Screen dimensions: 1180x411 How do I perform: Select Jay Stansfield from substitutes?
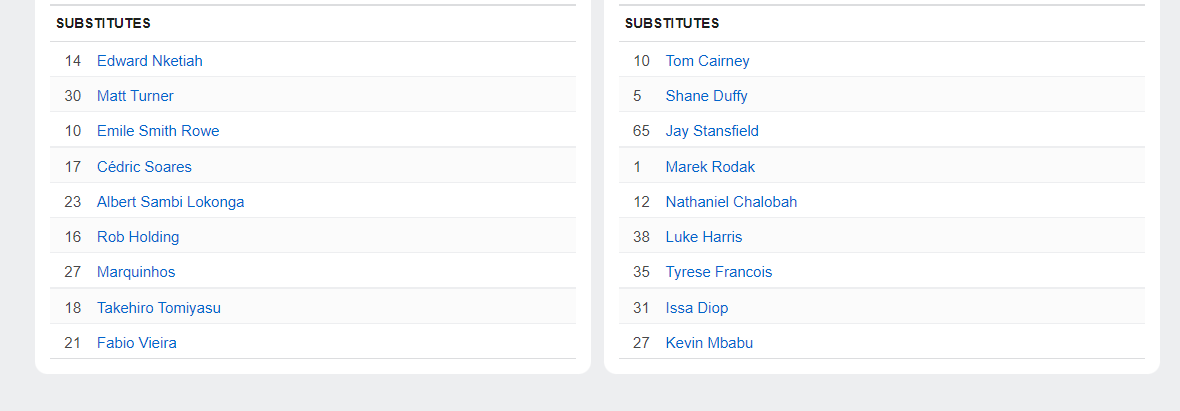click(712, 131)
